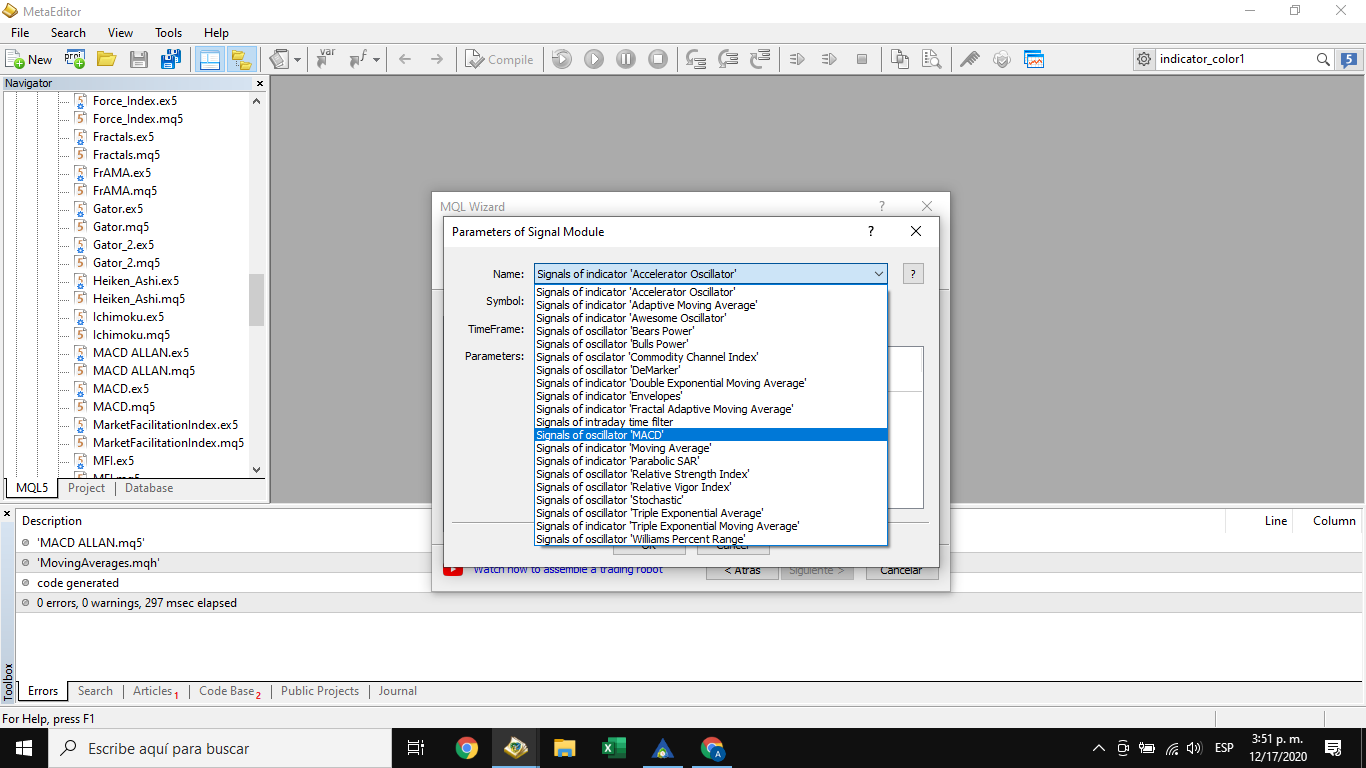Viewport: 1366px width, 768px height.
Task: Open the New Project icon
Action: point(75,59)
